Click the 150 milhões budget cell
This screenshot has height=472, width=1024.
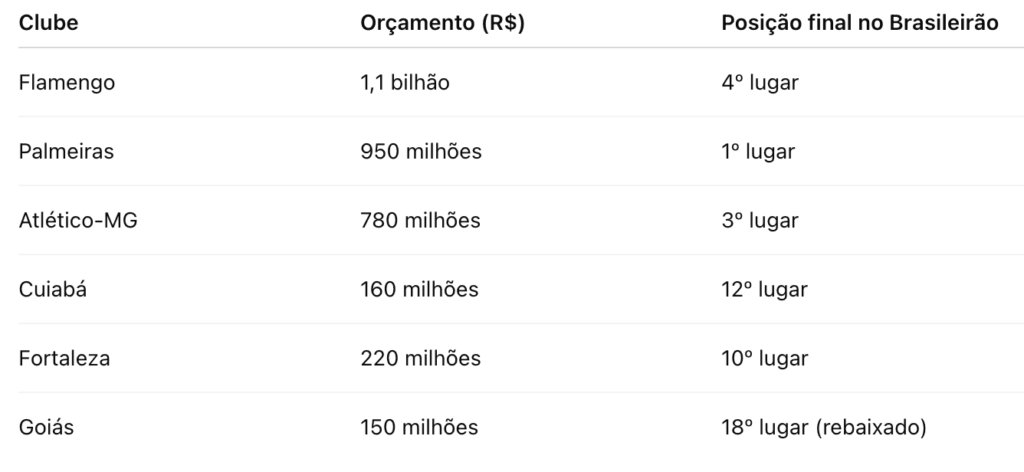[419, 428]
